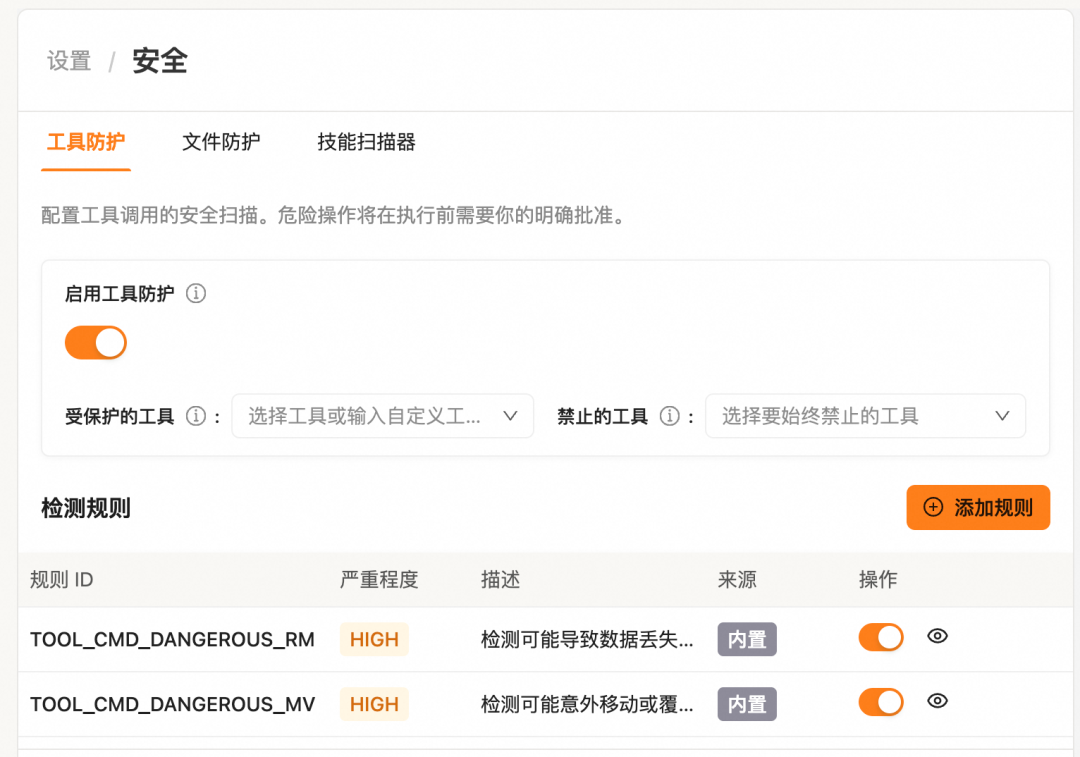Click the info icon next to 禁止的工具
Image resolution: width=1080 pixels, height=757 pixels.
pos(669,415)
